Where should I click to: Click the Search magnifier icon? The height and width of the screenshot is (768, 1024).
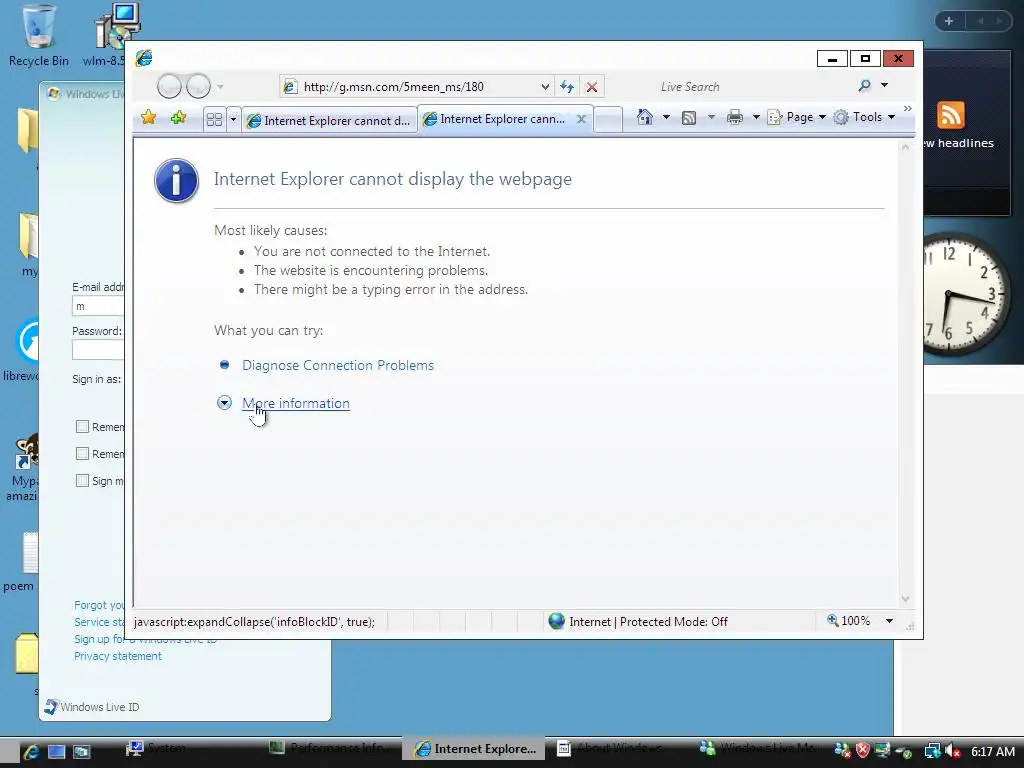(865, 86)
